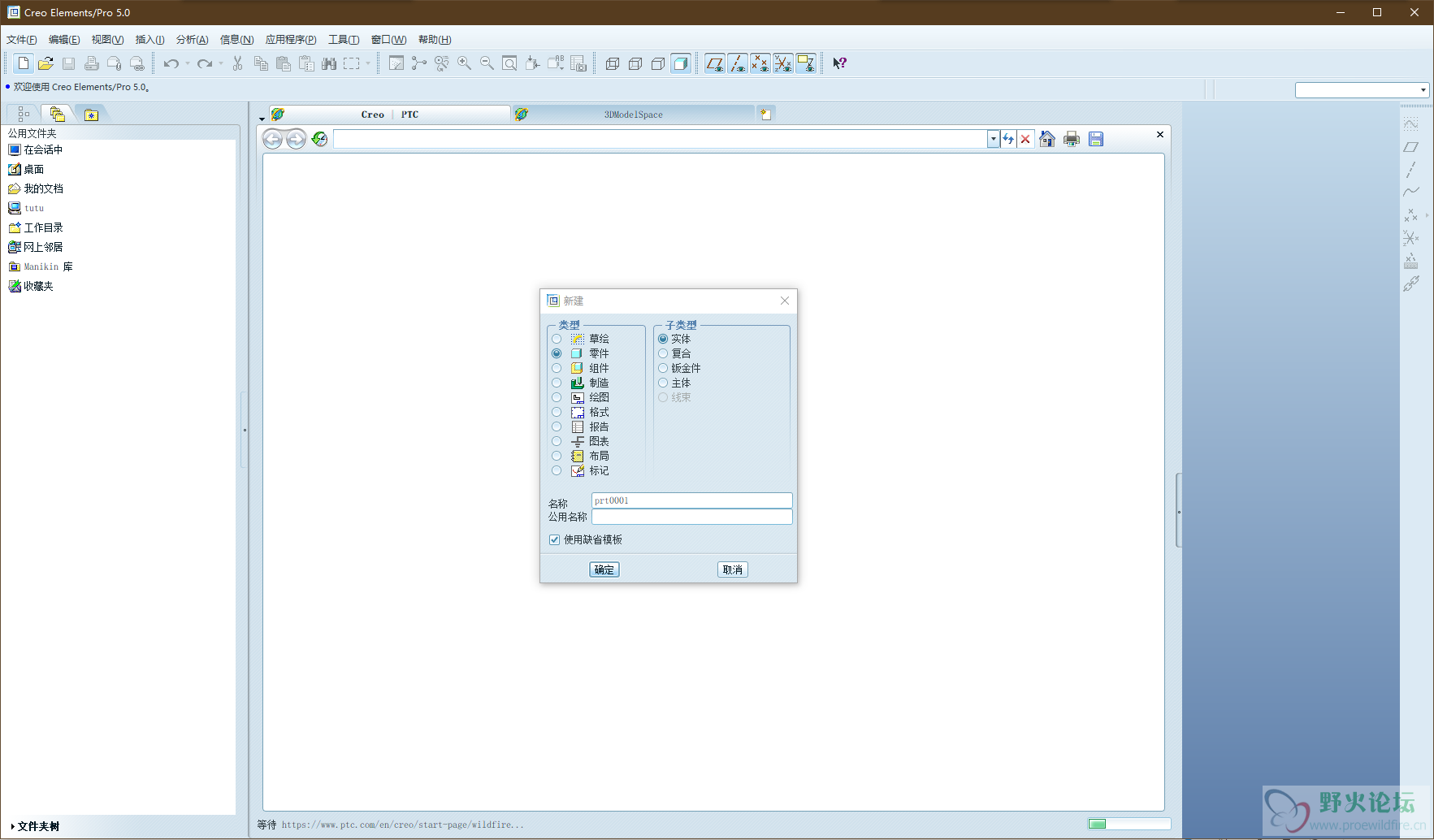The width and height of the screenshot is (1434, 840).
Task: Select the 复合 sub-type radio button
Action: pyautogui.click(x=663, y=353)
